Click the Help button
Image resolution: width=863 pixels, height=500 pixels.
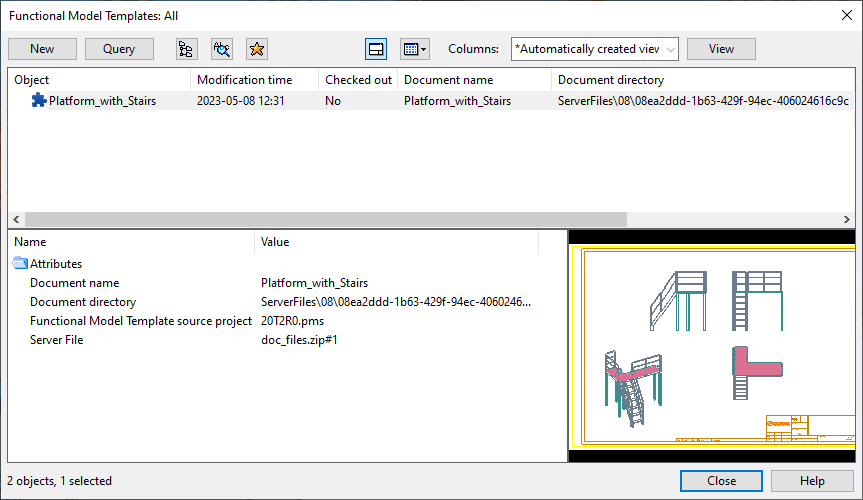[812, 481]
